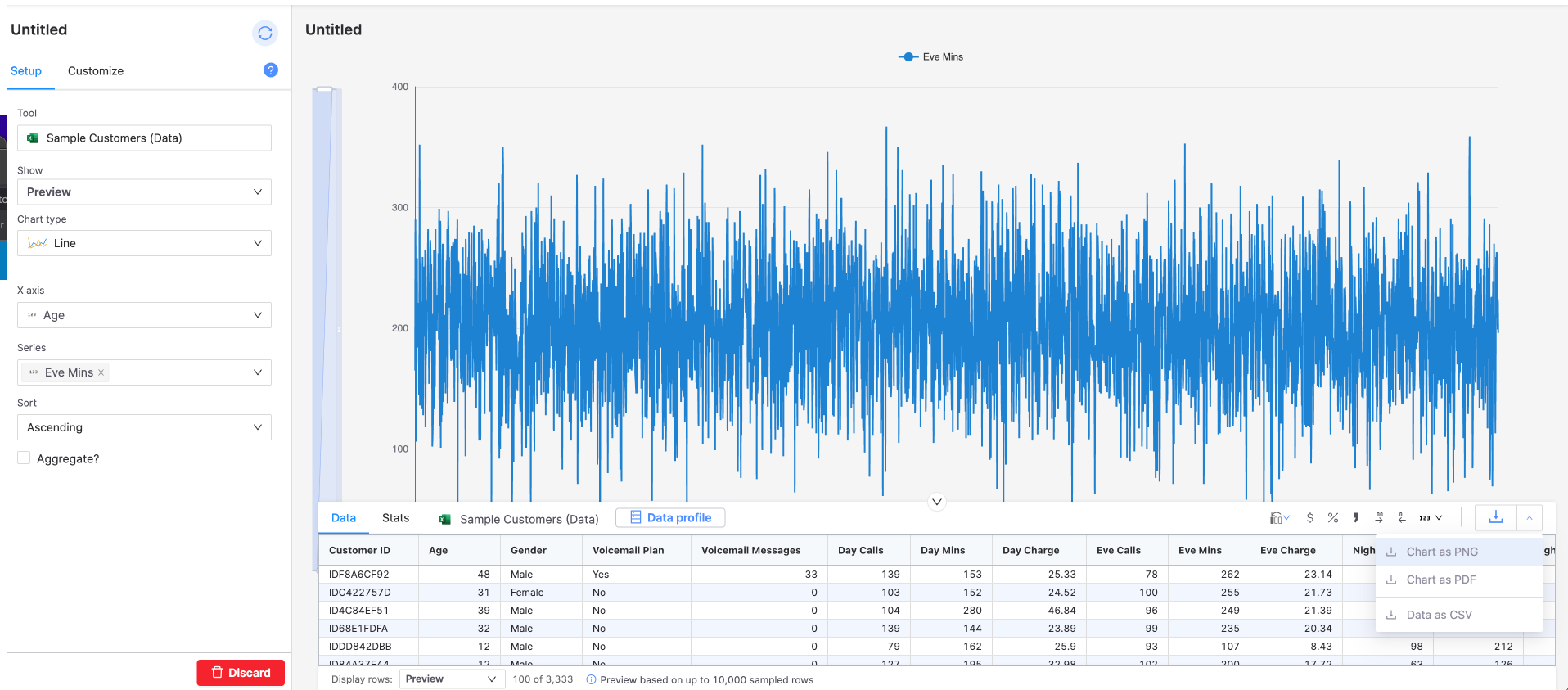Select the cell ID4C84EF51
Screen dimensions: 1568x690
368,611
